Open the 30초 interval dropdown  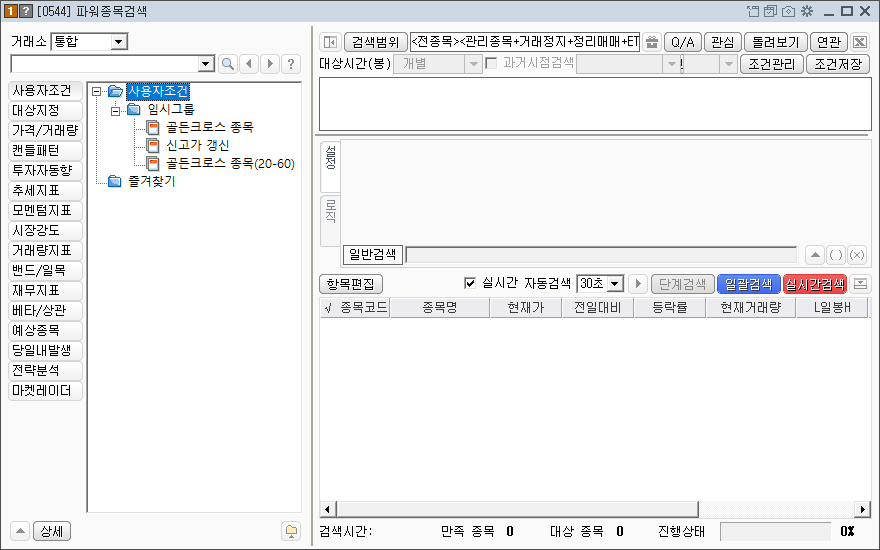[x=615, y=284]
